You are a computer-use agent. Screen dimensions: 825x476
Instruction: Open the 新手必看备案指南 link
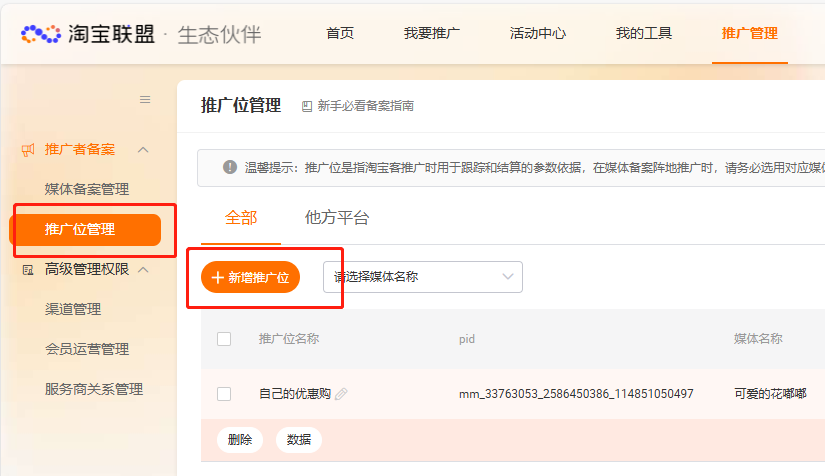[365, 106]
